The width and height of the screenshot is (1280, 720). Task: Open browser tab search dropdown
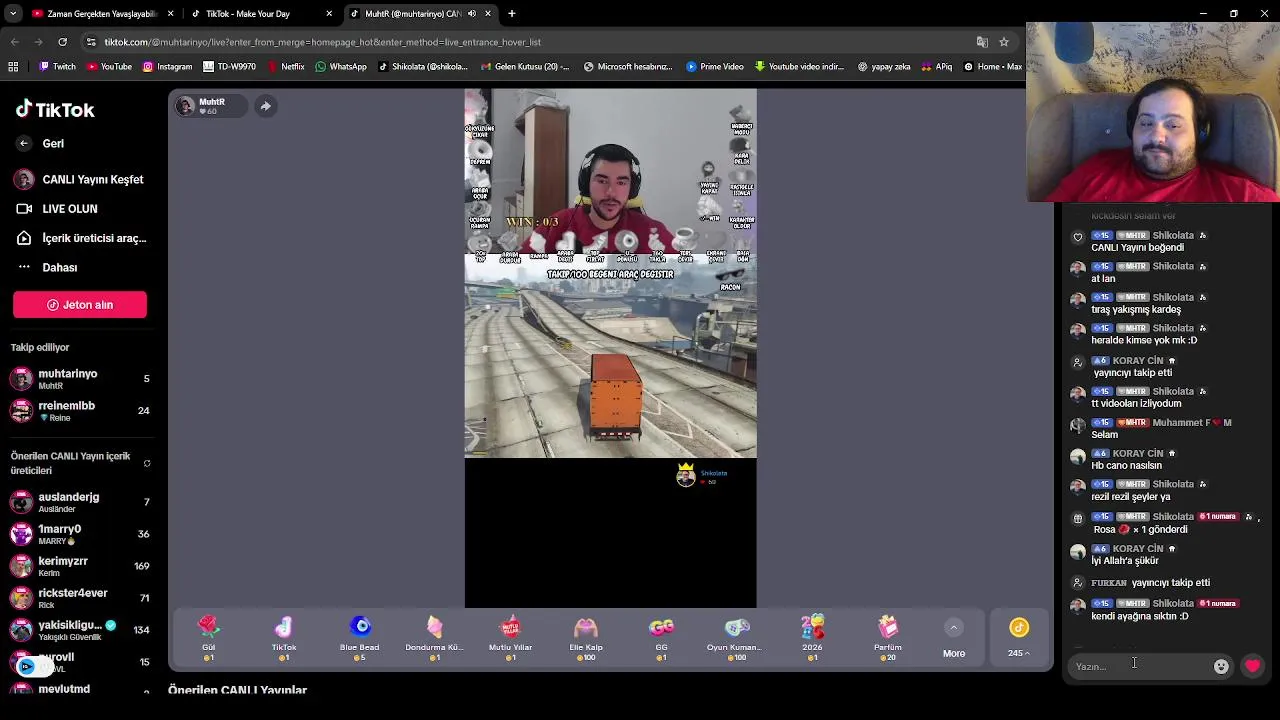pos(14,14)
